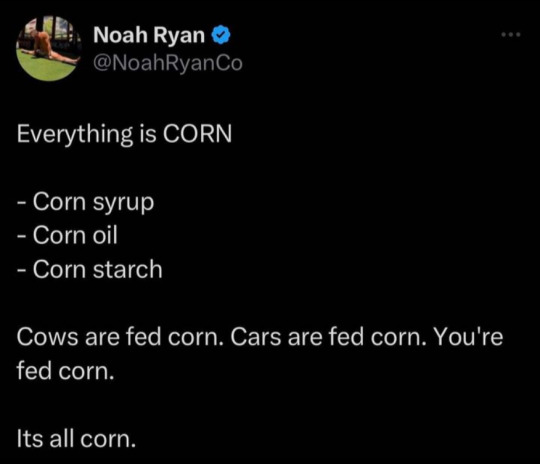Select the '- Corn oil' list line
Screen dimensions: 540x464
tap(67, 236)
